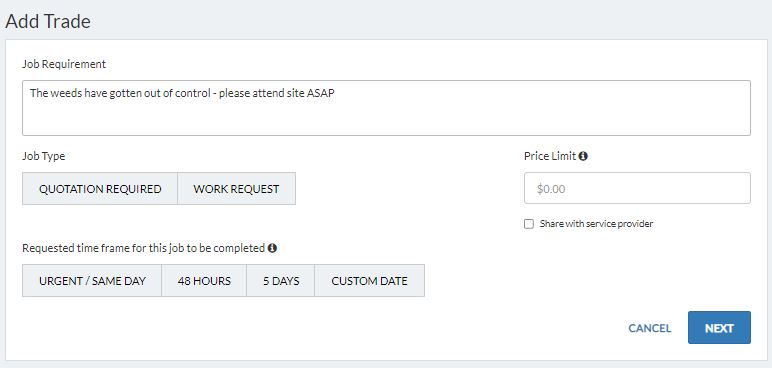The height and width of the screenshot is (368, 772).
Task: Click the Job Requirement label
Action: point(64,64)
